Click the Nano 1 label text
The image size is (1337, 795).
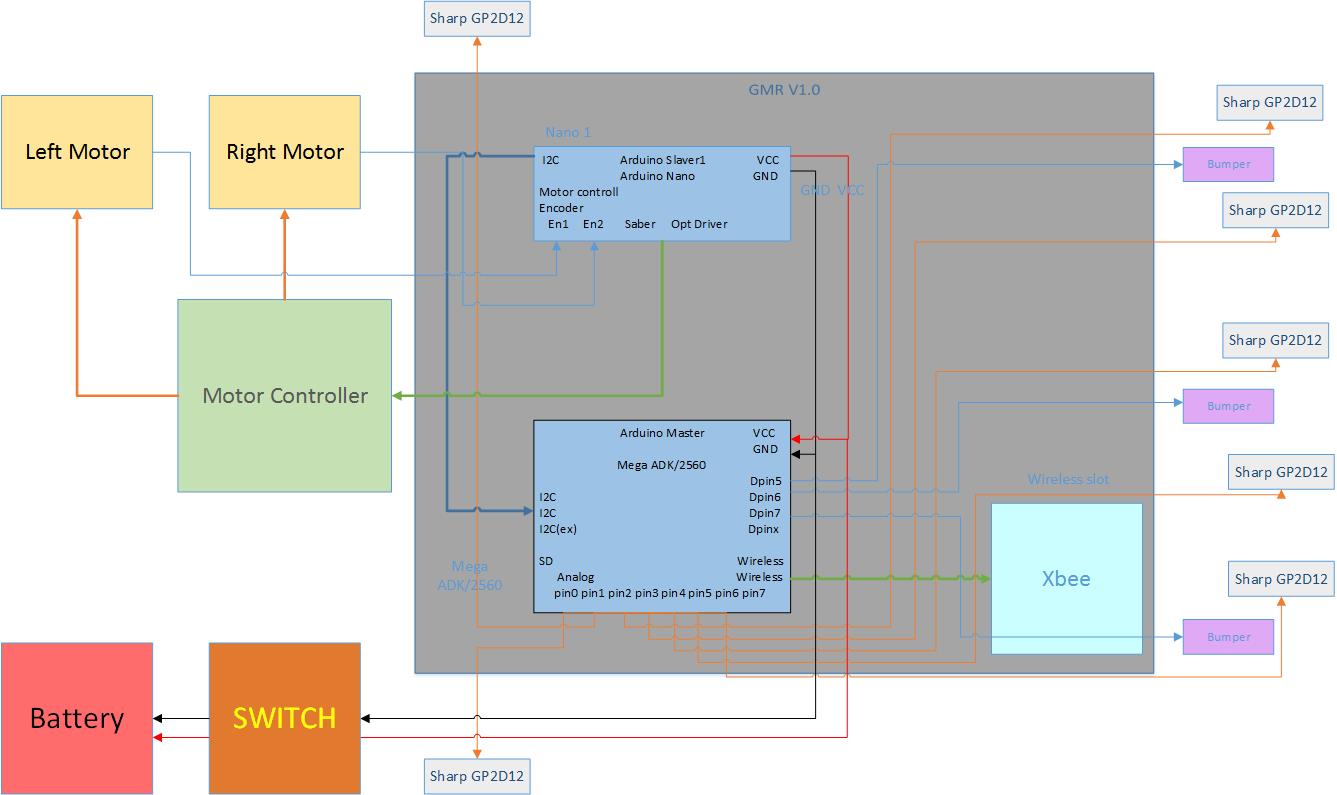(566, 132)
